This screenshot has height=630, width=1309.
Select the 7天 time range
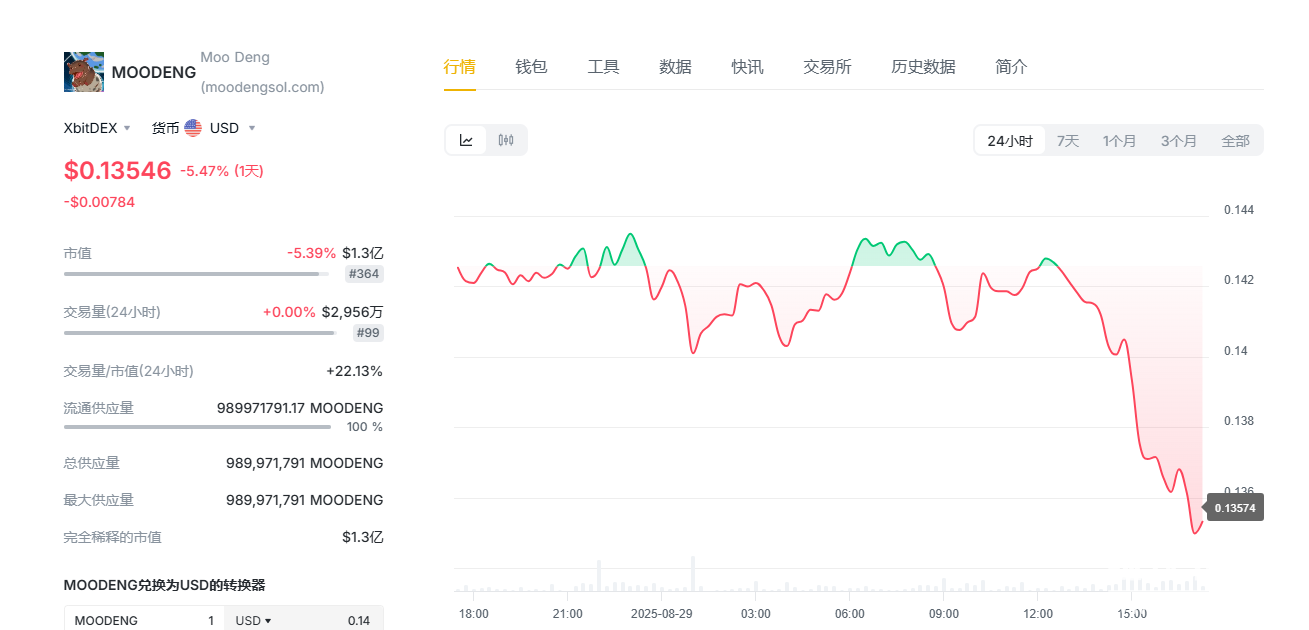tap(1068, 141)
